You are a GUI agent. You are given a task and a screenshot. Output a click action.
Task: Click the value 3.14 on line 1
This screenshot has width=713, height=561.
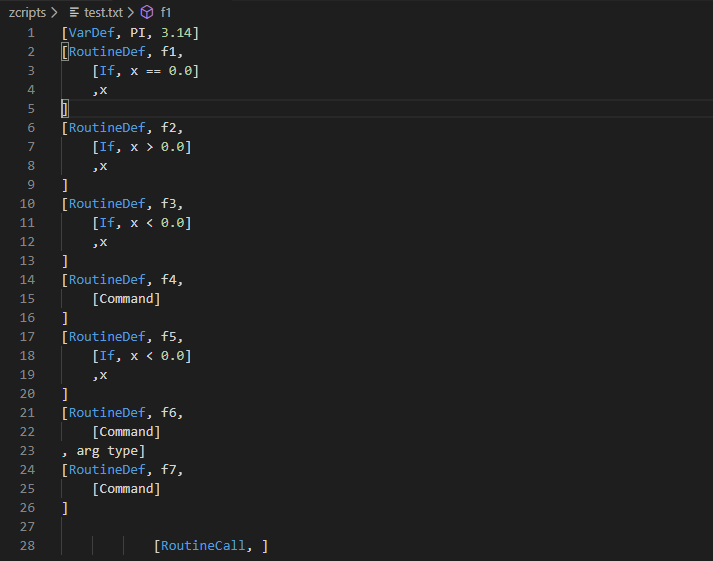tap(176, 33)
